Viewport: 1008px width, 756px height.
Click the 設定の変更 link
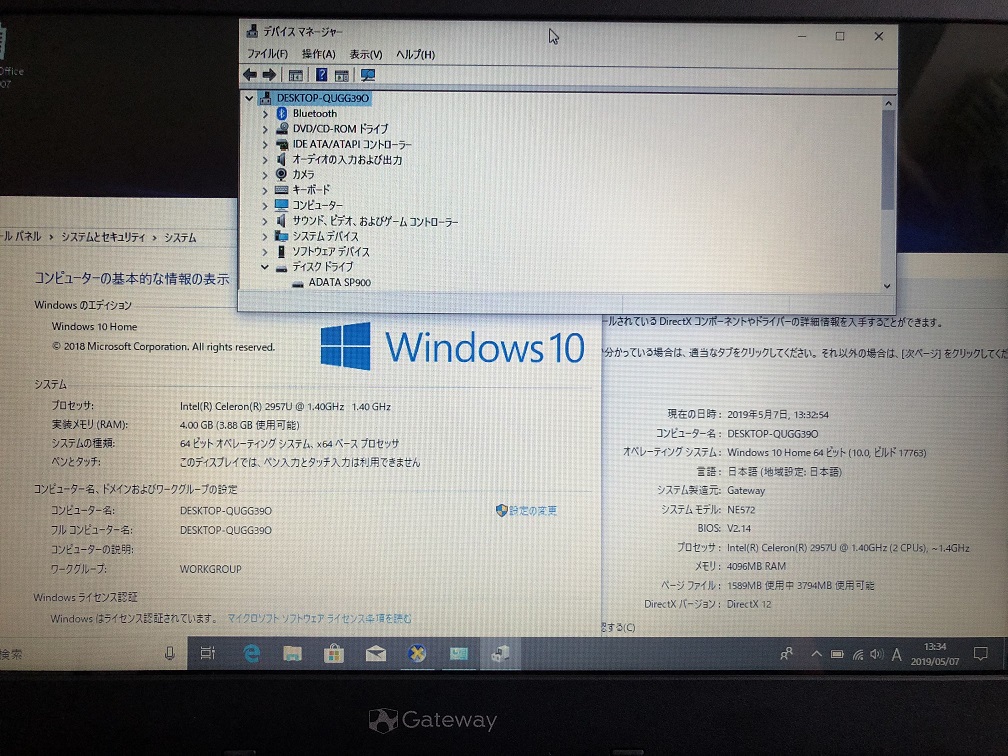[532, 511]
